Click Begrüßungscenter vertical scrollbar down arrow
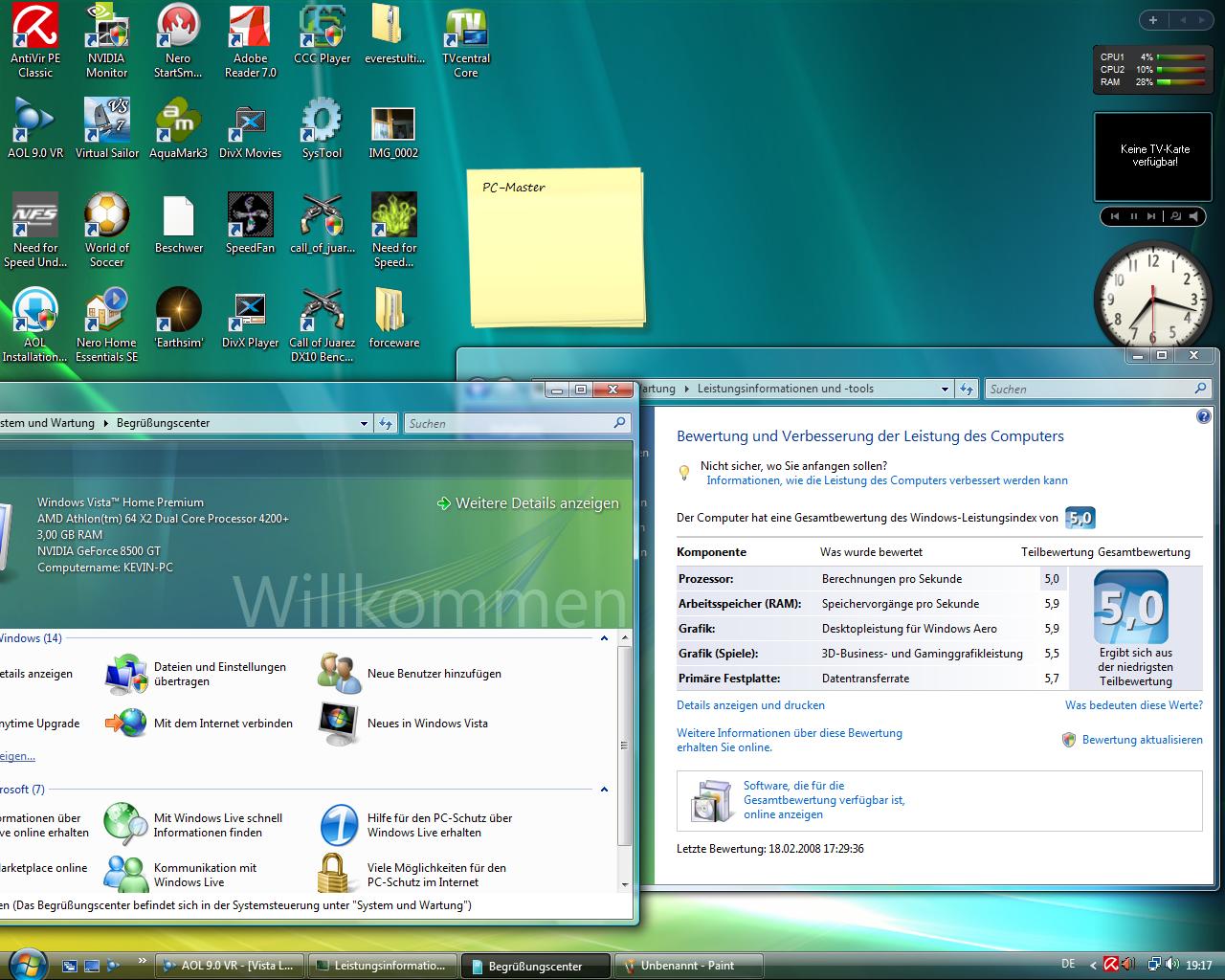This screenshot has width=1225, height=980. pyautogui.click(x=625, y=884)
